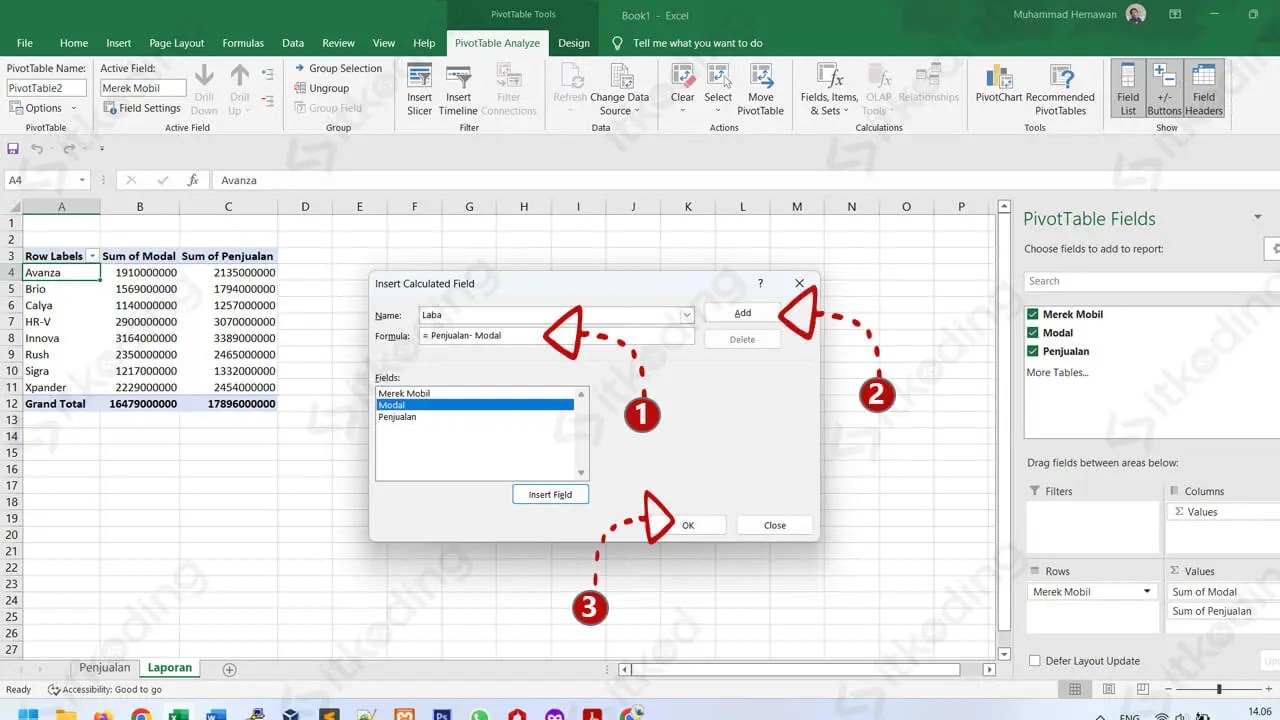Click dialog help question mark
1280x720 pixels.
[x=760, y=284]
